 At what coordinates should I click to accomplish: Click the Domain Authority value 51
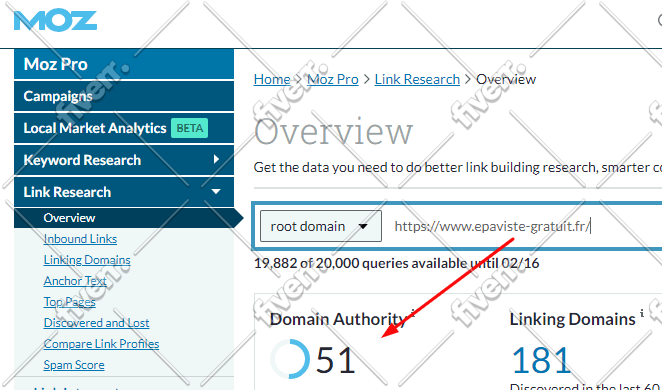click(336, 360)
